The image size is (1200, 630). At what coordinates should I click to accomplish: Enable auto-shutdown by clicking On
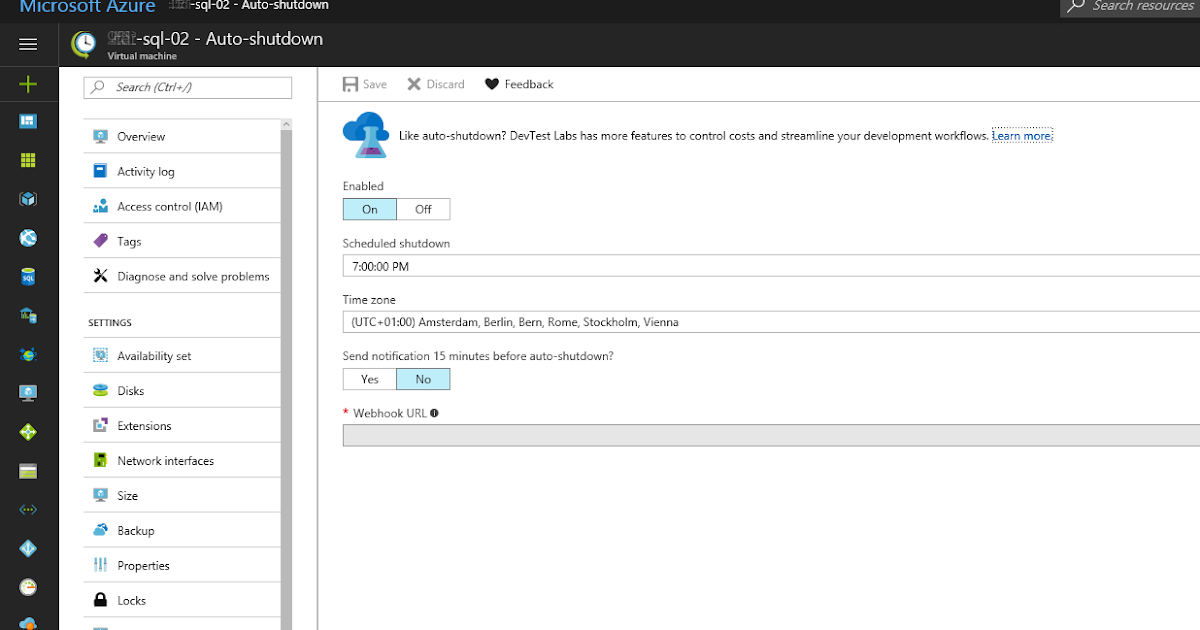click(369, 209)
